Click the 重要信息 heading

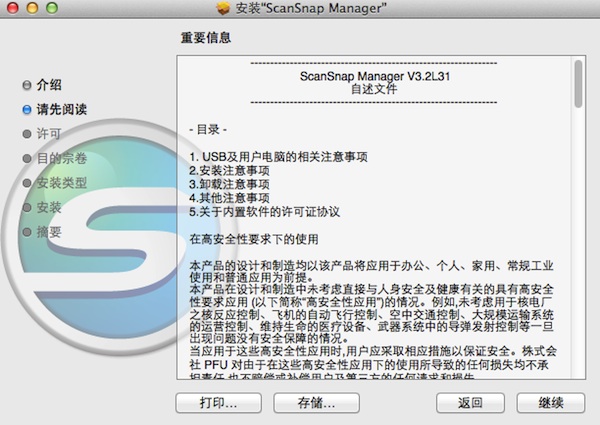tap(206, 37)
